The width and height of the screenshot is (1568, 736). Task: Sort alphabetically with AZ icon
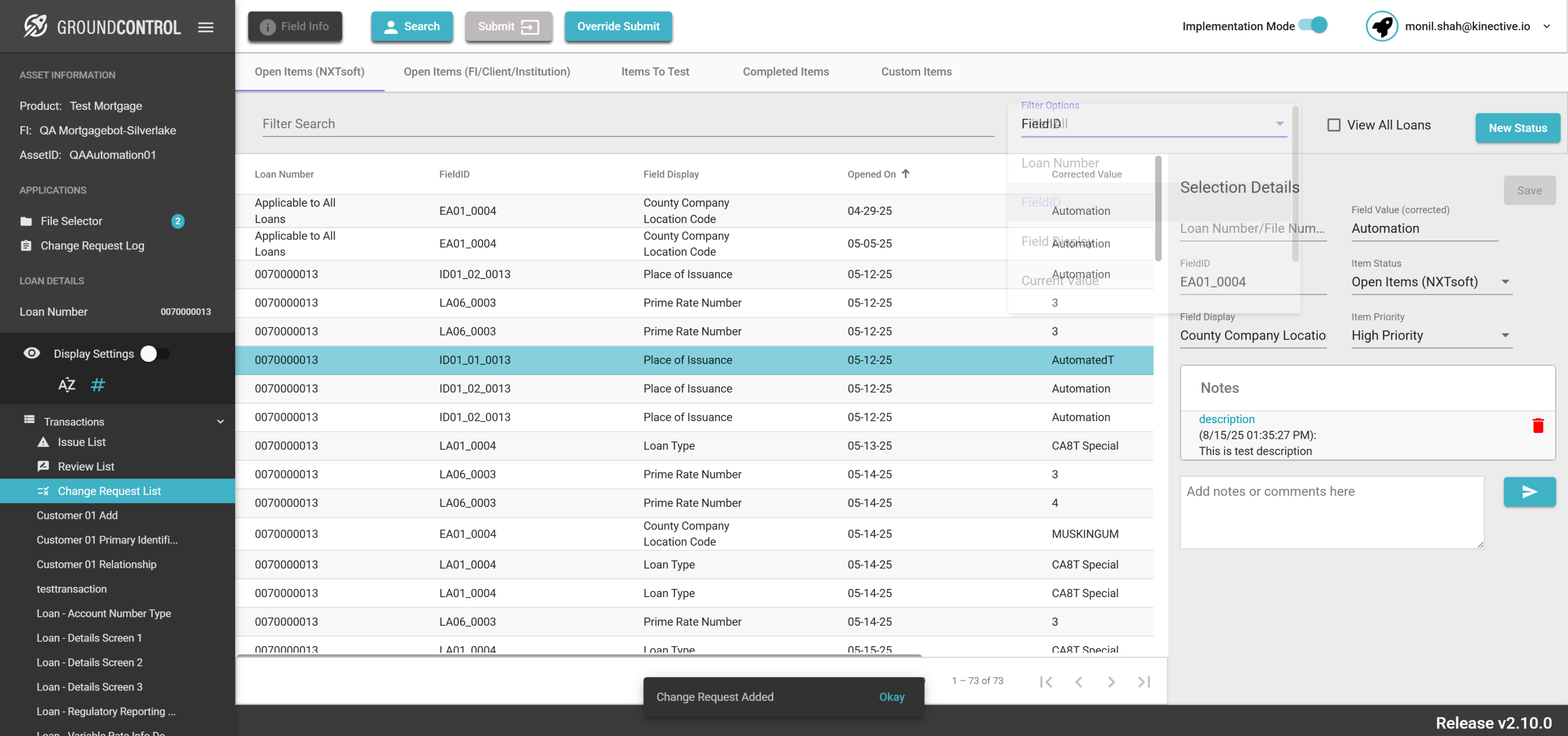pos(66,385)
